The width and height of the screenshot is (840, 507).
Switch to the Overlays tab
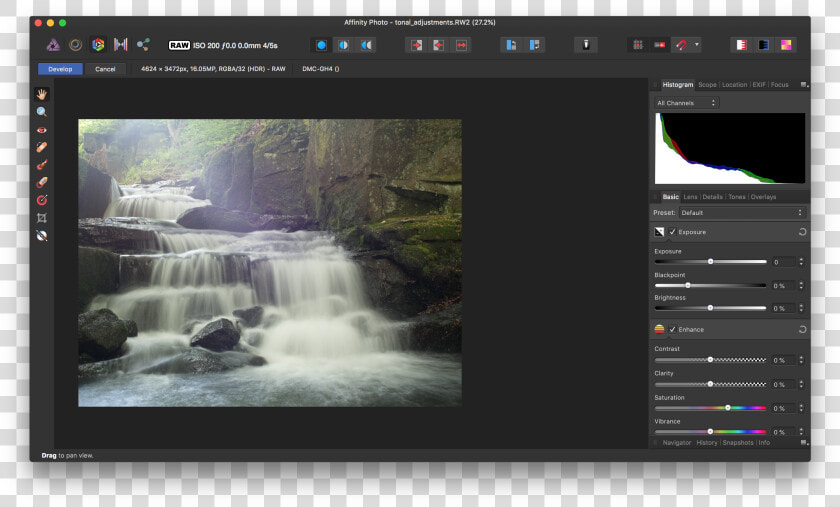(763, 197)
